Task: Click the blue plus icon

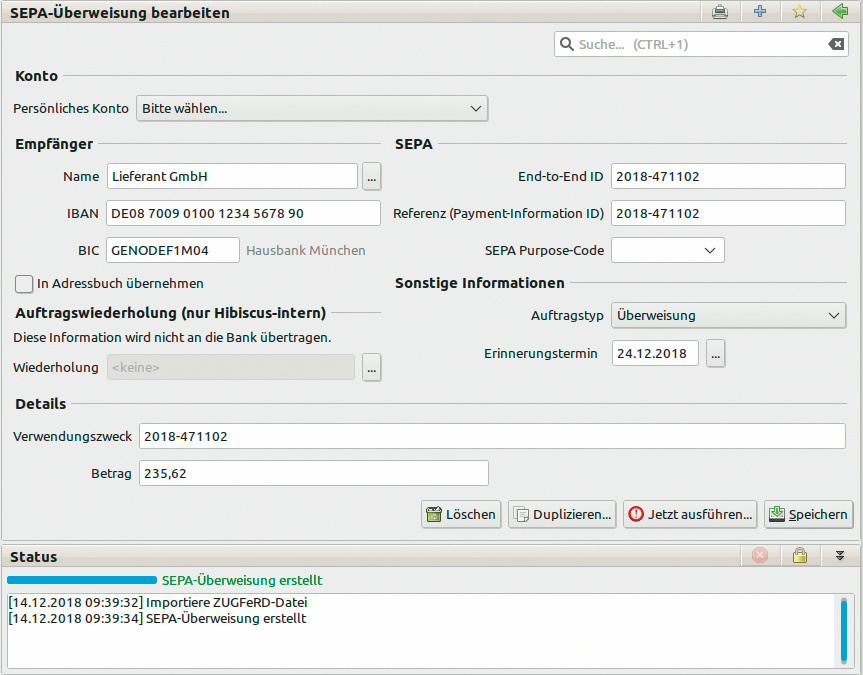Action: [760, 13]
